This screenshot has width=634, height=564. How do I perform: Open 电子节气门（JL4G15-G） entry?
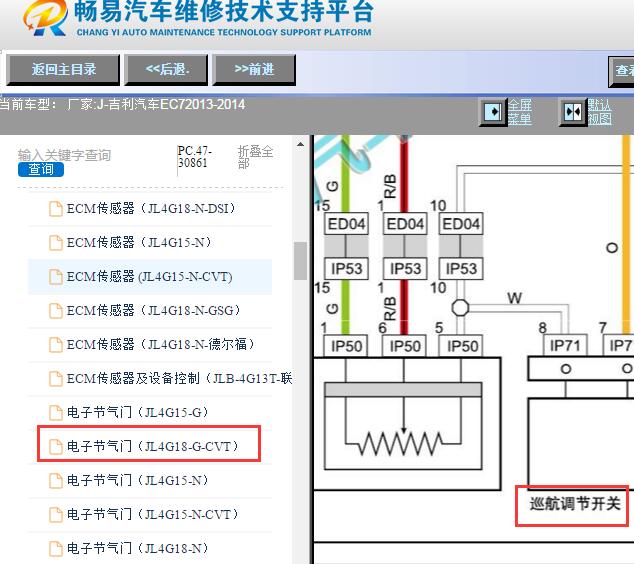point(137,412)
